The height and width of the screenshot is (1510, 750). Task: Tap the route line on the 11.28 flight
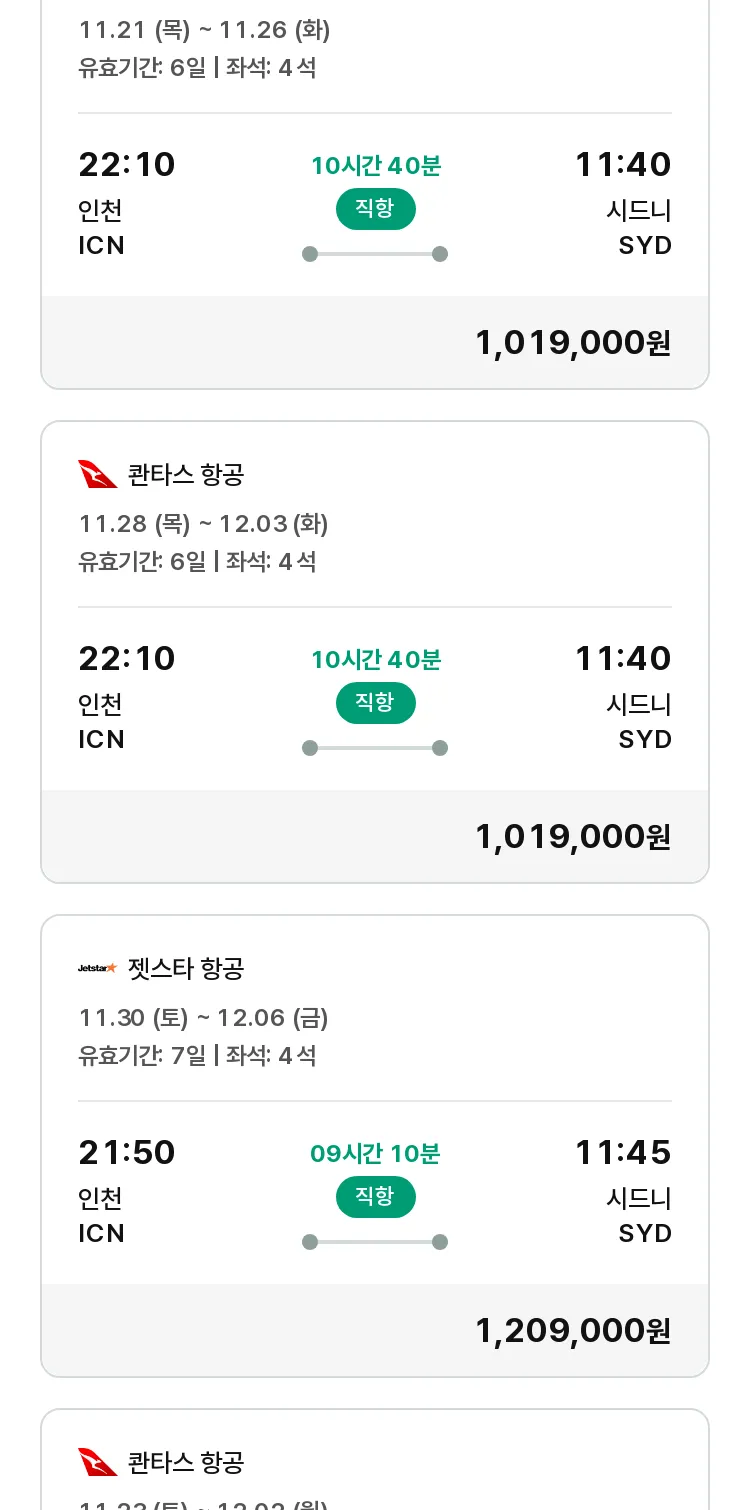click(375, 748)
